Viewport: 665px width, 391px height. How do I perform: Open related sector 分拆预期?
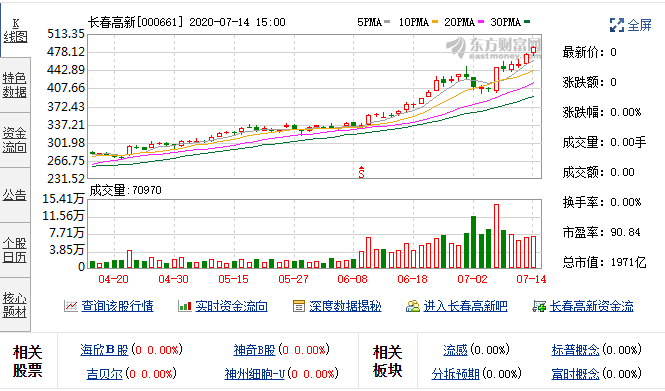(455, 374)
